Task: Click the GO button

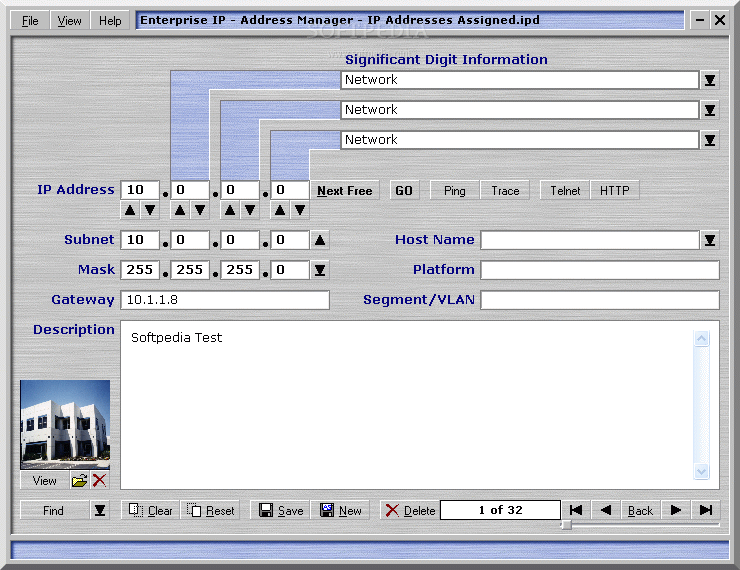Action: tap(404, 191)
